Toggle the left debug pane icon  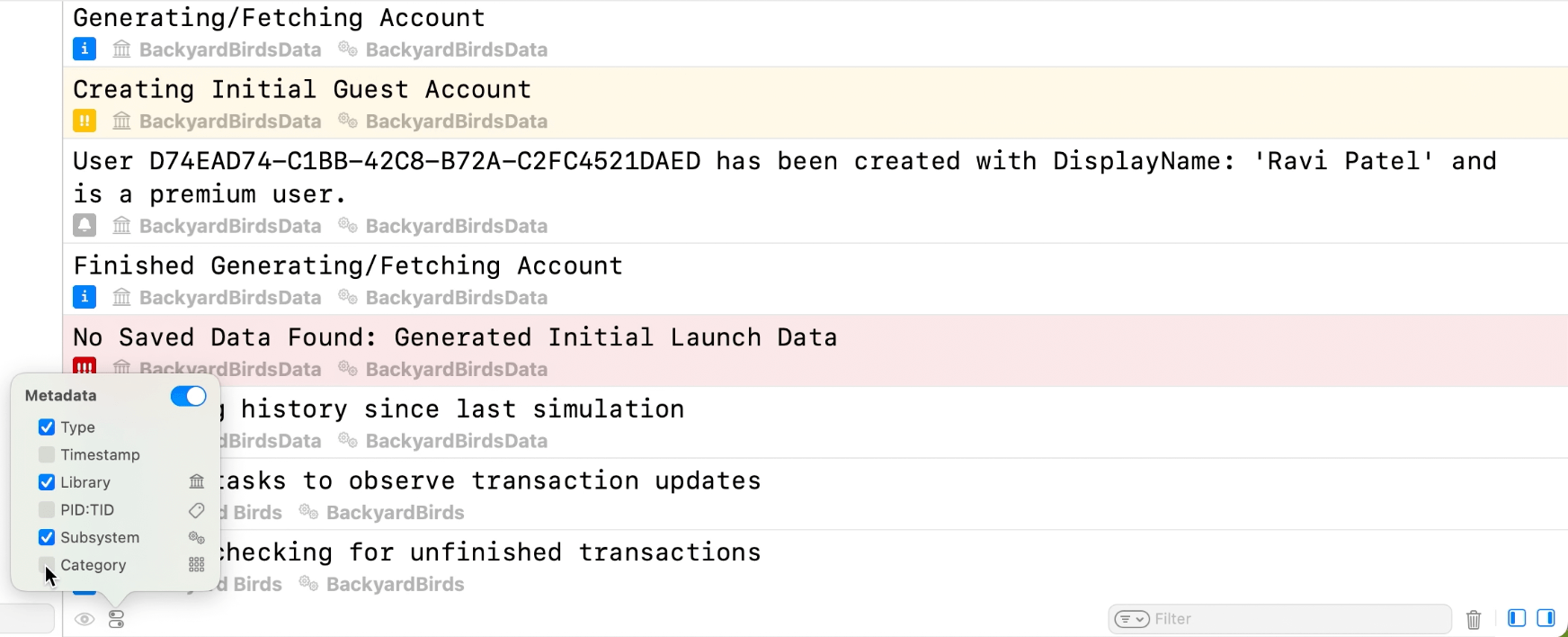coord(1517,618)
